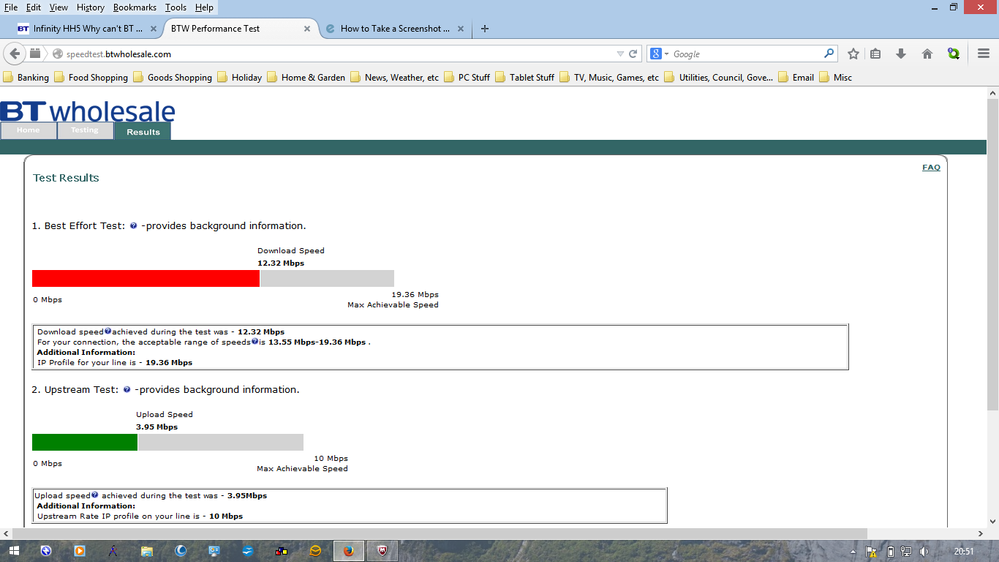The height and width of the screenshot is (562, 999).
Task: Open a new tab with plus button
Action: coord(485,29)
